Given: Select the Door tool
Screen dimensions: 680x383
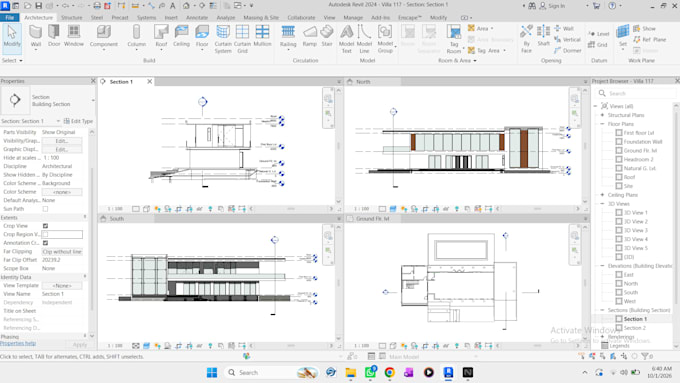Looking at the screenshot, I should click(54, 36).
